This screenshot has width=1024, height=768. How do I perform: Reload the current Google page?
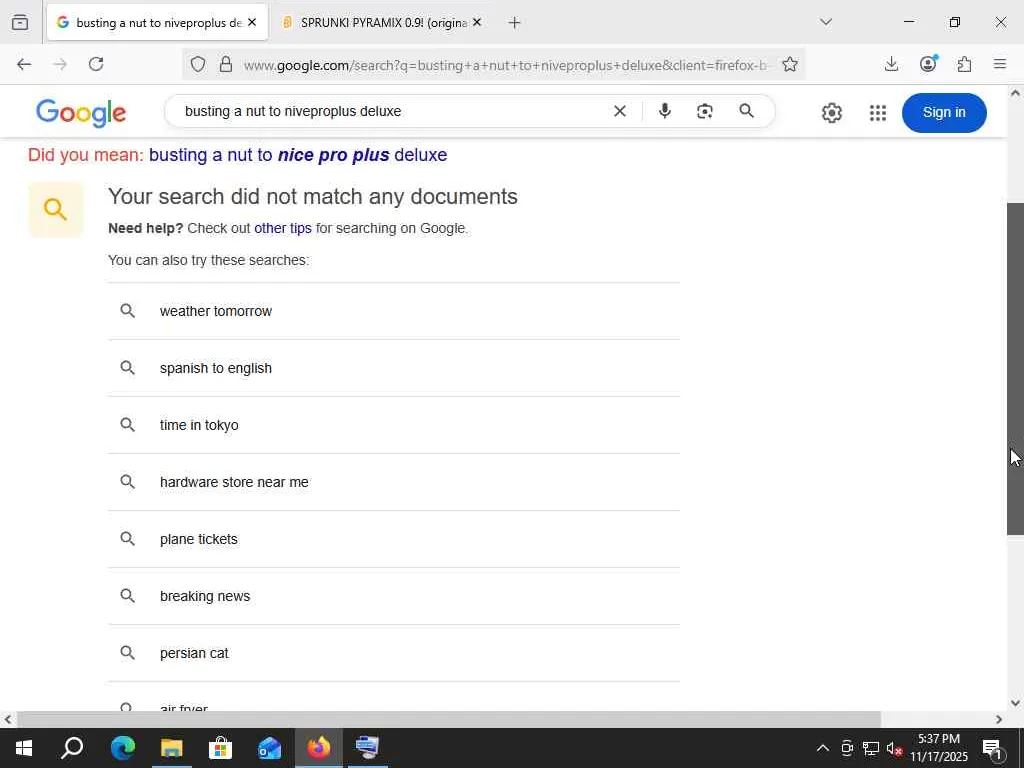[x=96, y=64]
